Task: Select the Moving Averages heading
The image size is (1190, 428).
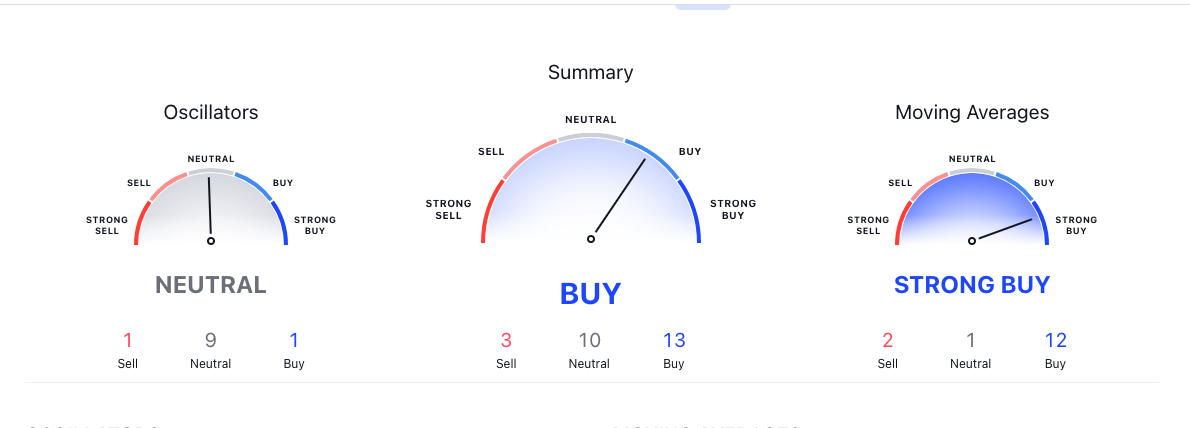Action: coord(972,112)
